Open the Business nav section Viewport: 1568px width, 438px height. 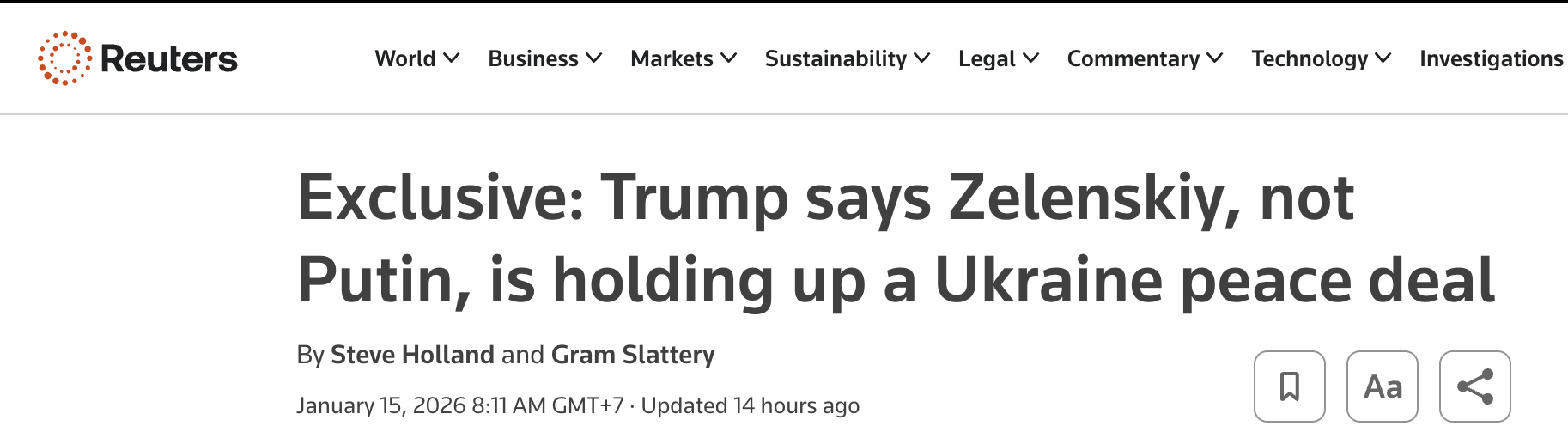pos(533,58)
